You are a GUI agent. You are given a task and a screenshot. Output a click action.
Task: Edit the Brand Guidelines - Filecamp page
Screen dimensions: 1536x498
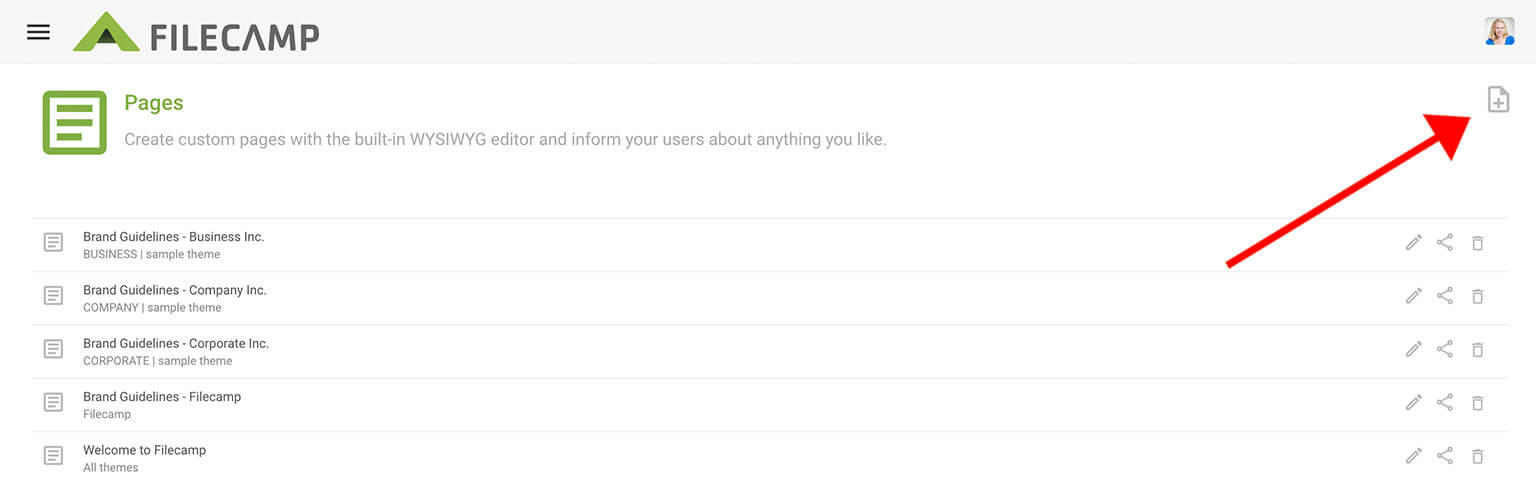pyautogui.click(x=1413, y=402)
